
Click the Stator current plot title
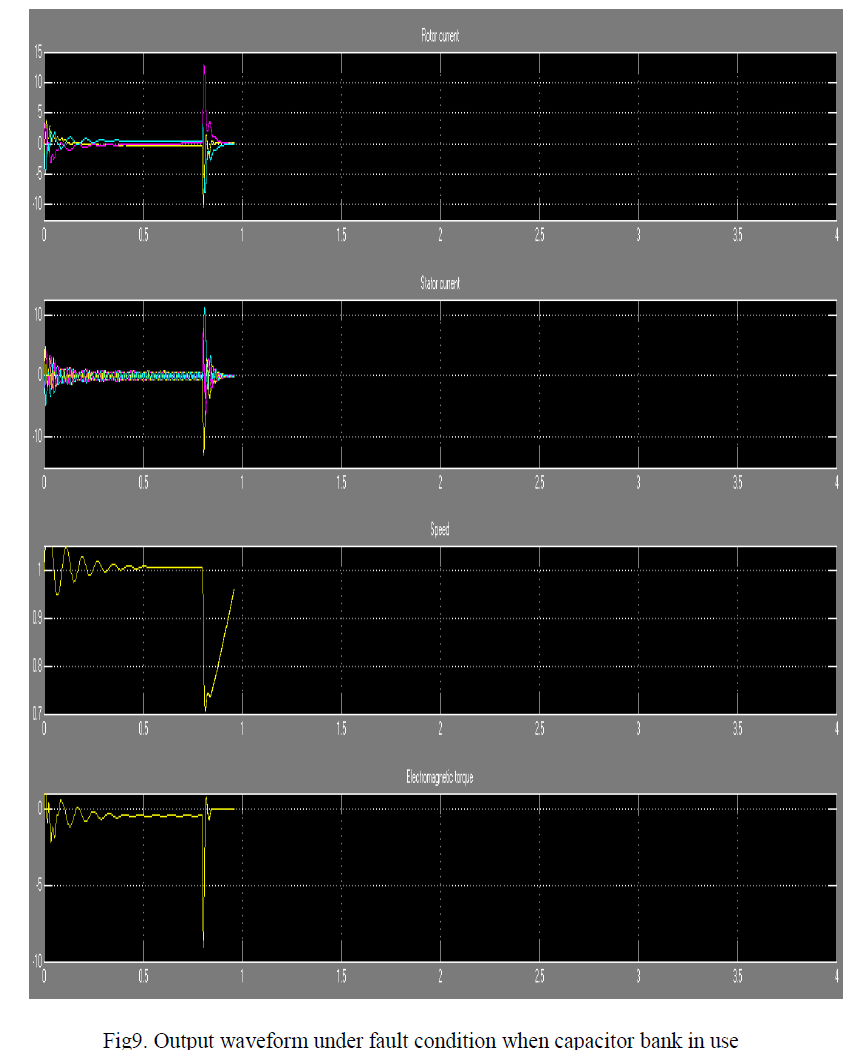pos(440,284)
